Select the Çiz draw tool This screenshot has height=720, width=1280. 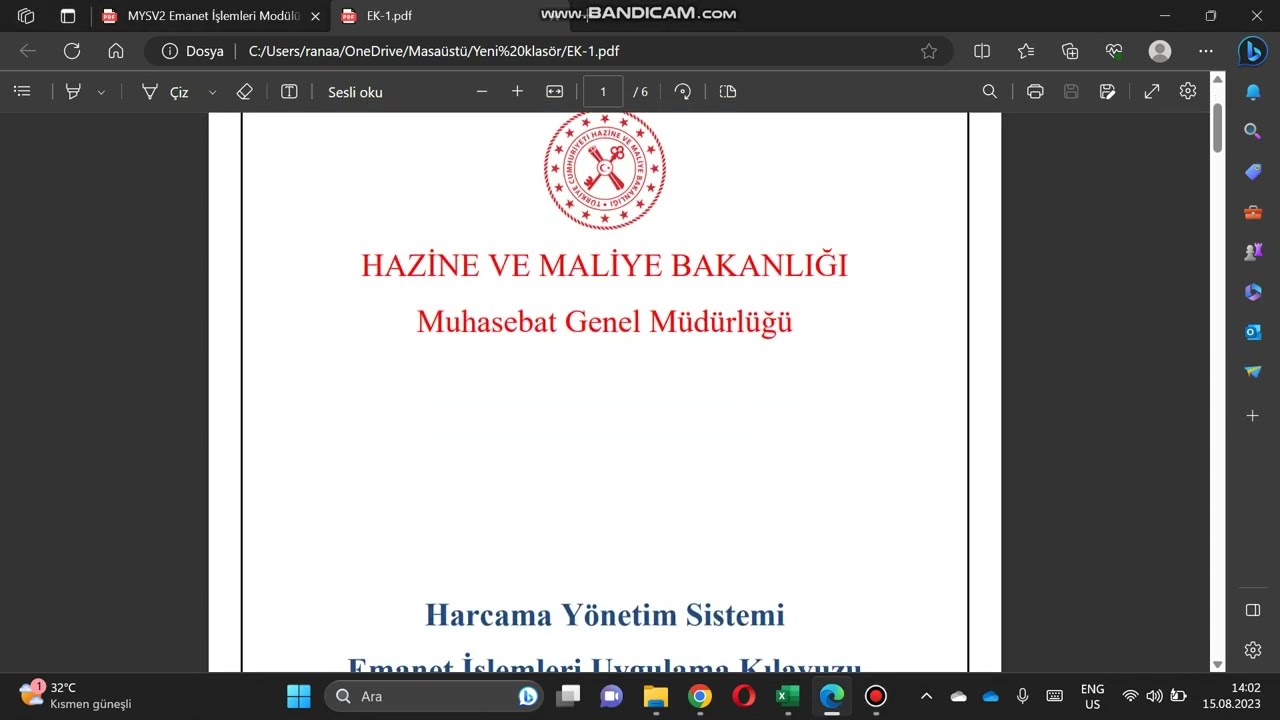coord(165,91)
